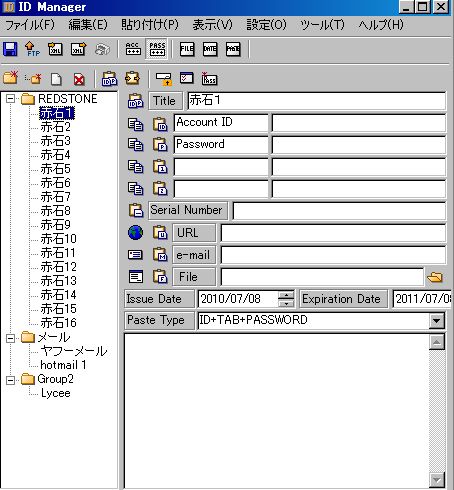
Task: Toggle the PASS mask toolbar button
Action: click(x=157, y=49)
